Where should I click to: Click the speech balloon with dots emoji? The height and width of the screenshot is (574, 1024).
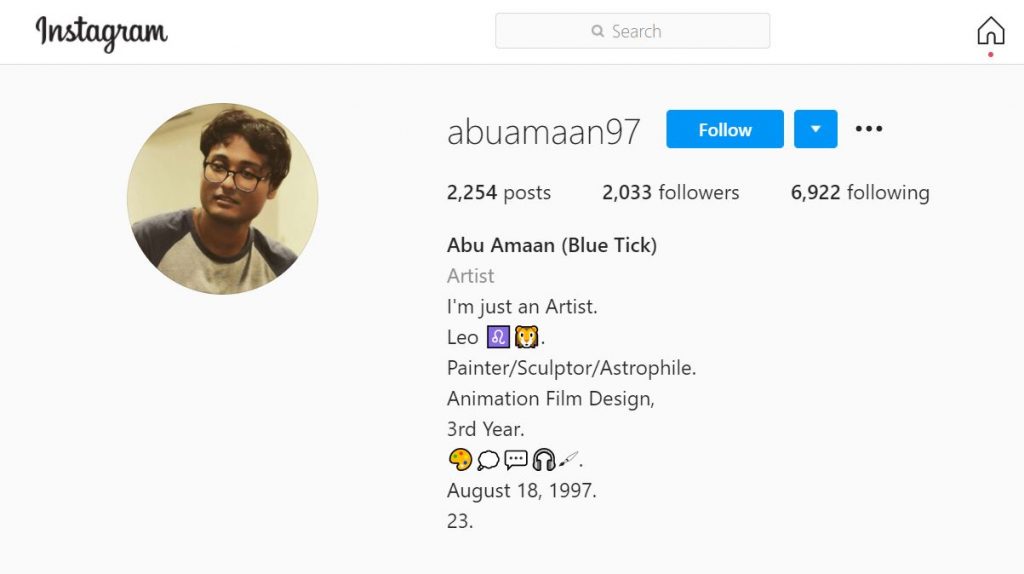point(516,460)
